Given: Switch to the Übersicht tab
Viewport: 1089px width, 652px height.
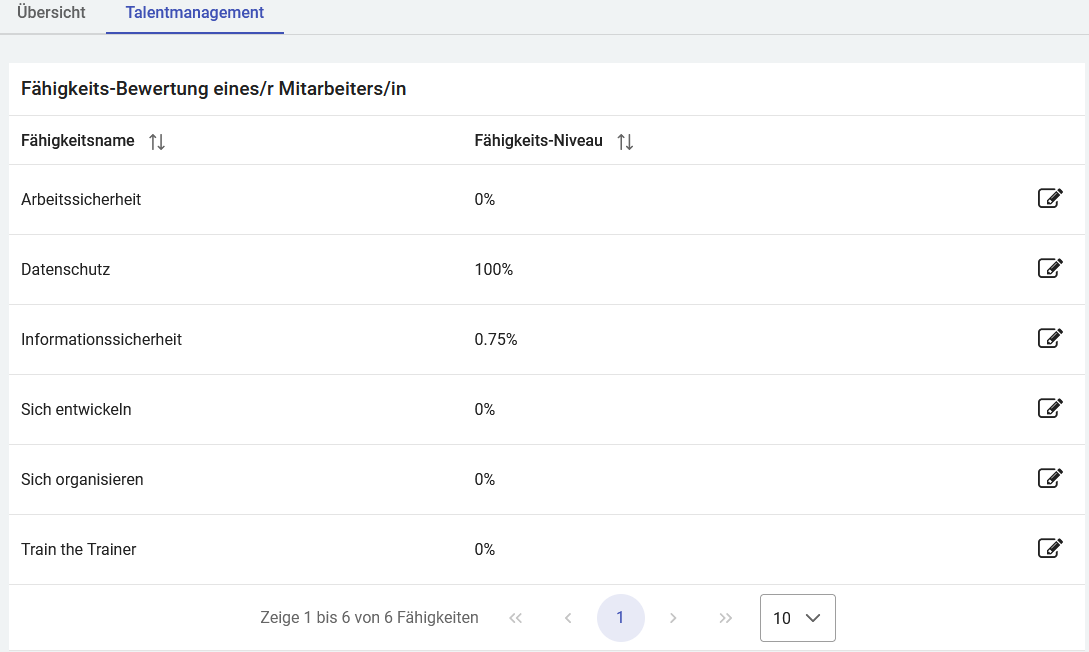Looking at the screenshot, I should click(x=51, y=13).
